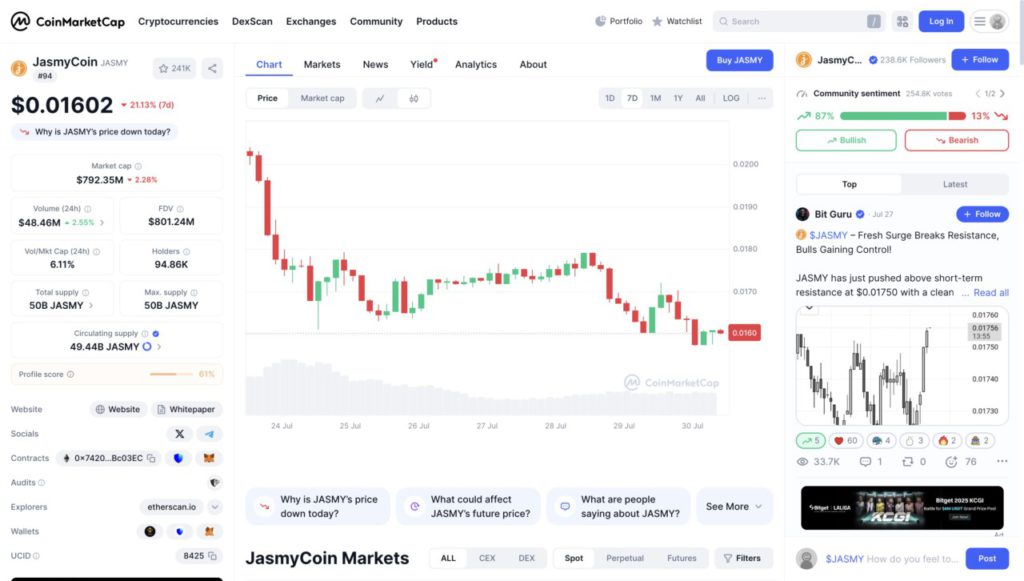This screenshot has width=1024, height=581.
Task: Click the Buy JASMY button
Action: click(x=739, y=60)
